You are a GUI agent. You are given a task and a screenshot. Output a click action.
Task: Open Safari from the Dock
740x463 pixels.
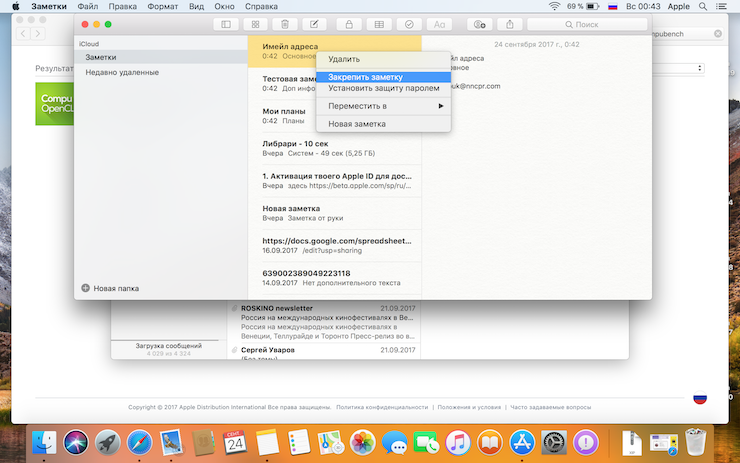tap(139, 443)
